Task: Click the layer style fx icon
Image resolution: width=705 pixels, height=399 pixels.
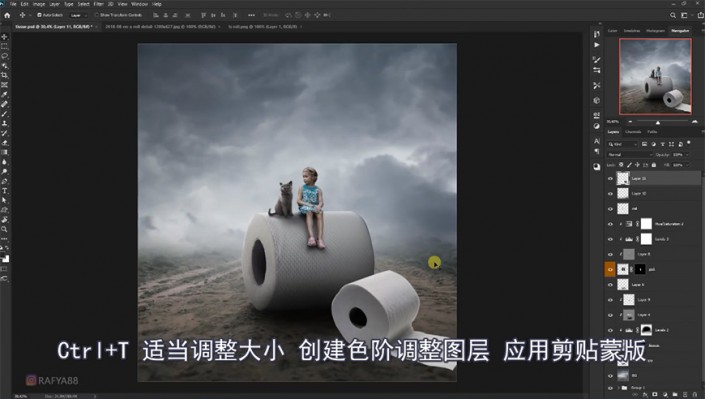Action: (645, 395)
